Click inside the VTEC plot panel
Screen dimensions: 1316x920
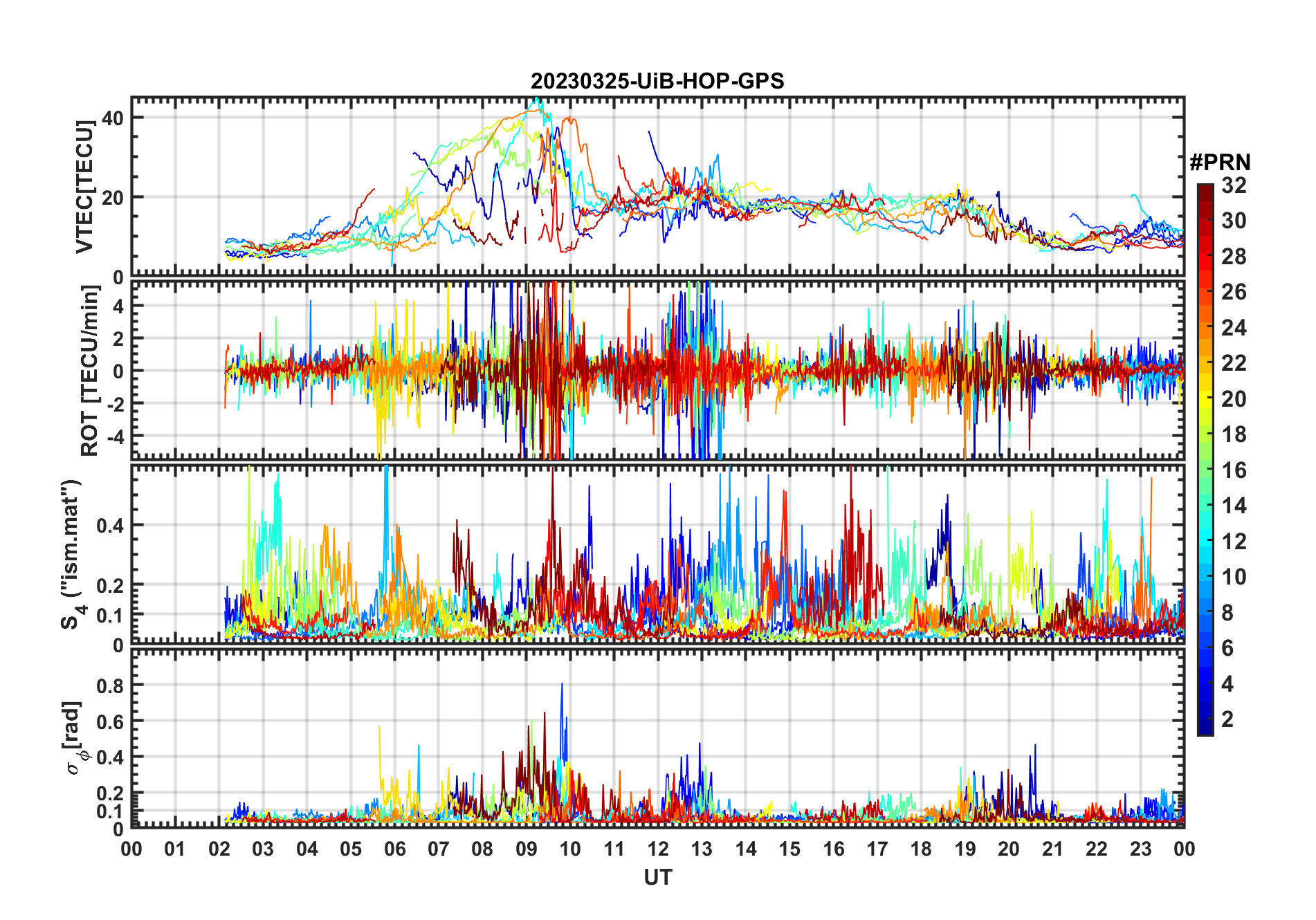click(x=658, y=187)
